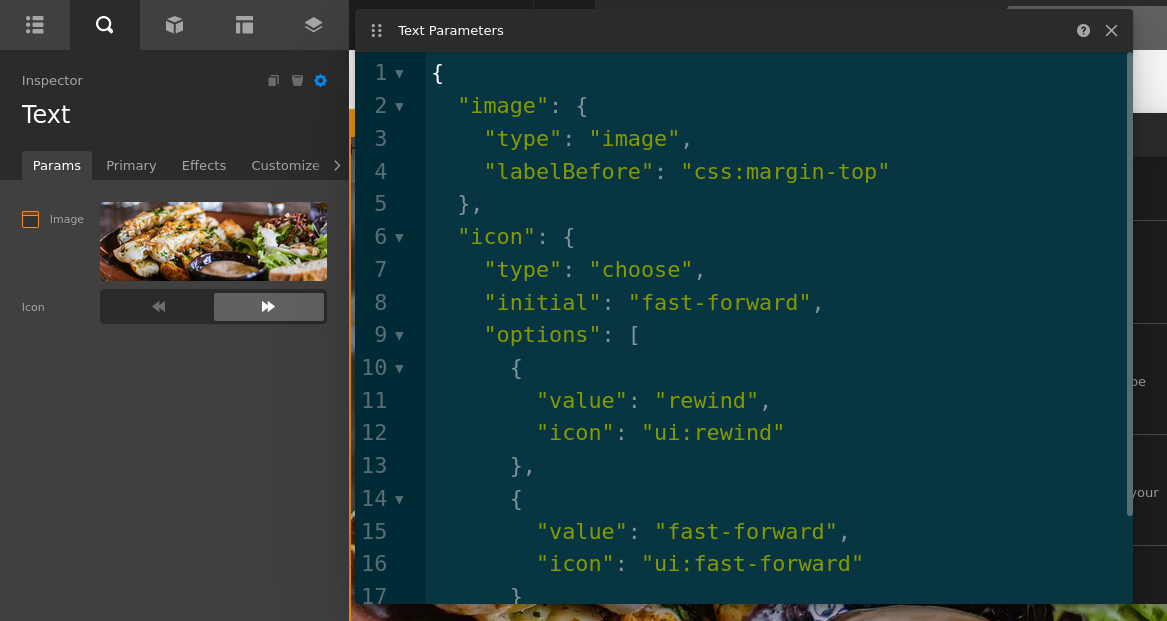
Task: Open the elements cube panel
Action: (174, 25)
